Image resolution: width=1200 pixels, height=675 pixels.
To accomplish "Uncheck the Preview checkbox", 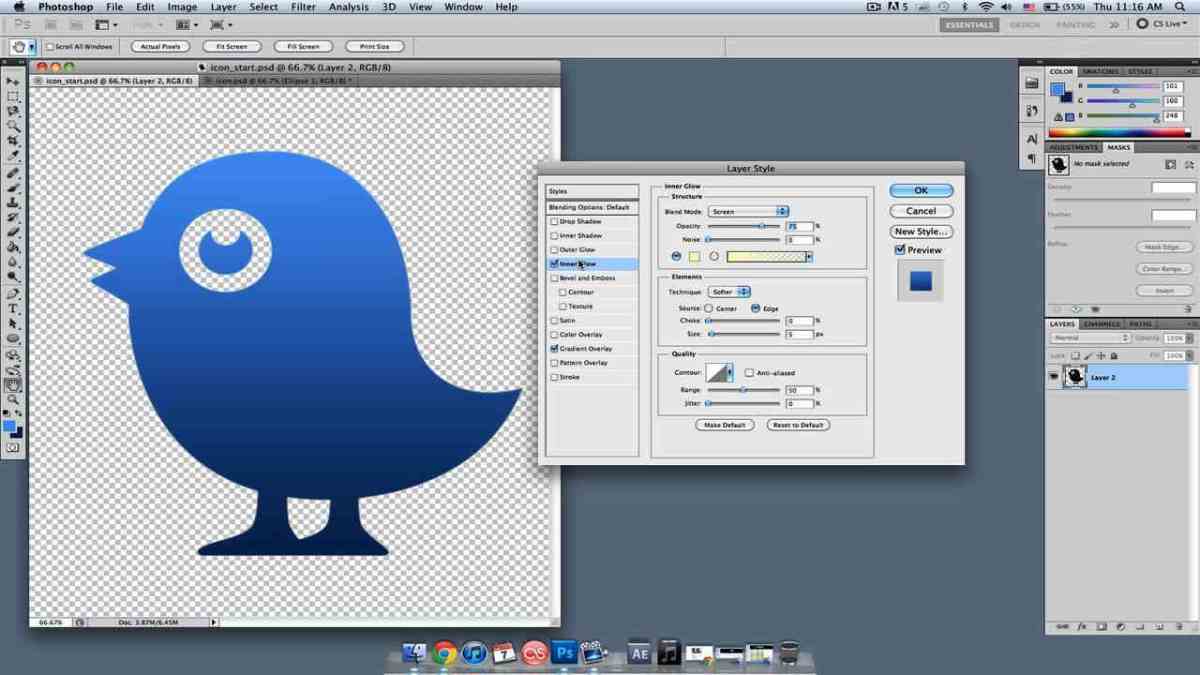I will pyautogui.click(x=900, y=250).
